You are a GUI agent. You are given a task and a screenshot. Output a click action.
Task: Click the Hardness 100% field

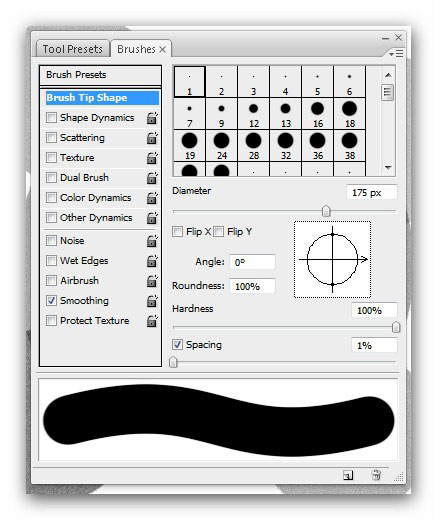point(374,310)
